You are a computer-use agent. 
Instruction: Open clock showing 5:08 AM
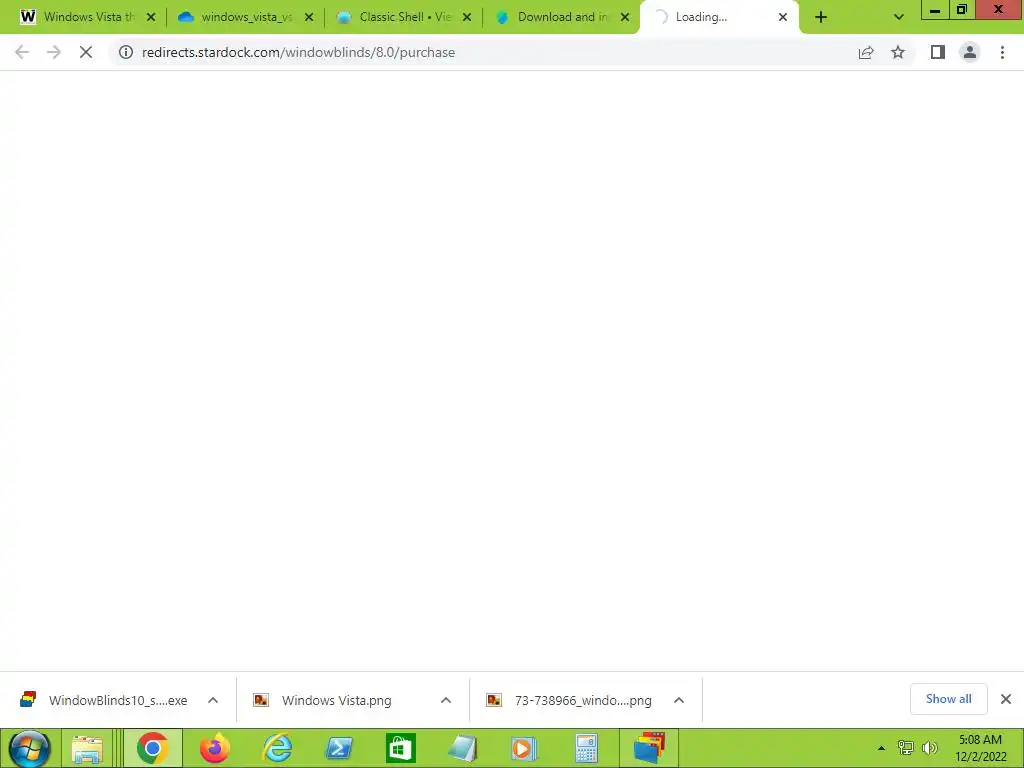(x=980, y=748)
